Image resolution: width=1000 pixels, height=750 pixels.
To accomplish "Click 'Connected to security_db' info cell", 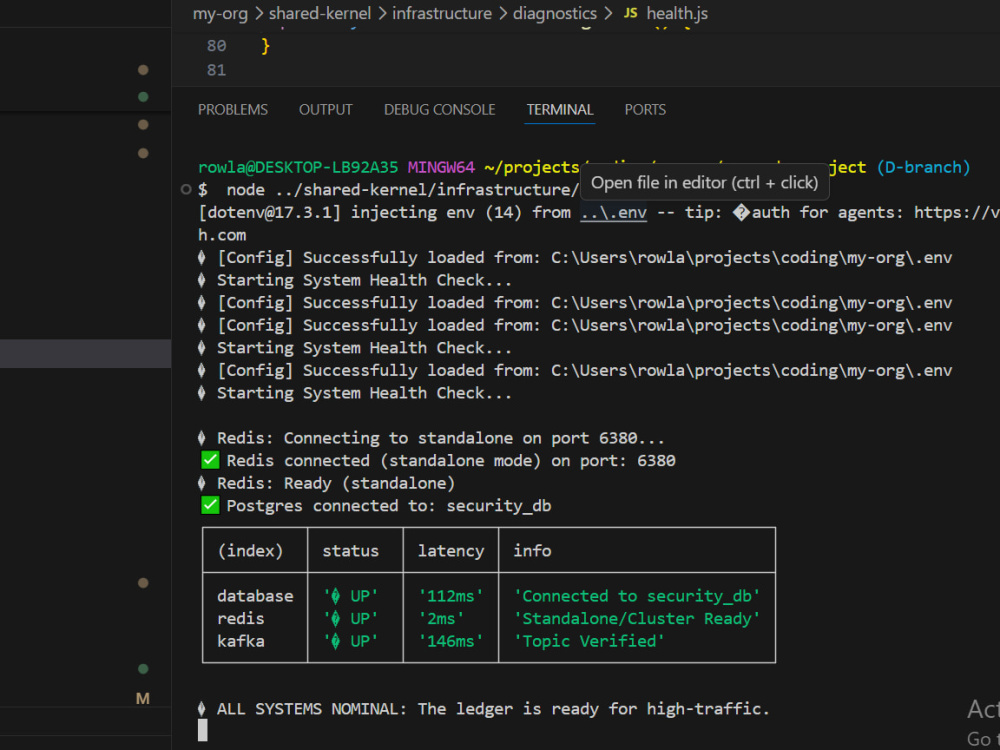I will [637, 596].
